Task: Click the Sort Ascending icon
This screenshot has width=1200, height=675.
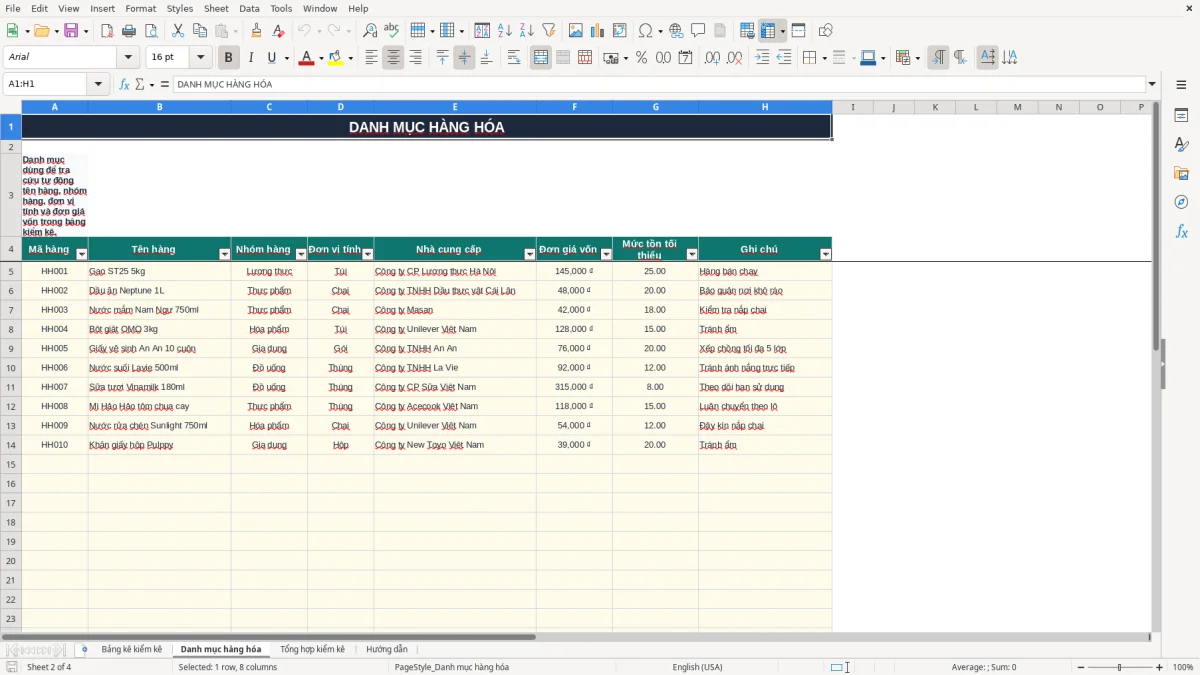Action: pyautogui.click(x=504, y=31)
